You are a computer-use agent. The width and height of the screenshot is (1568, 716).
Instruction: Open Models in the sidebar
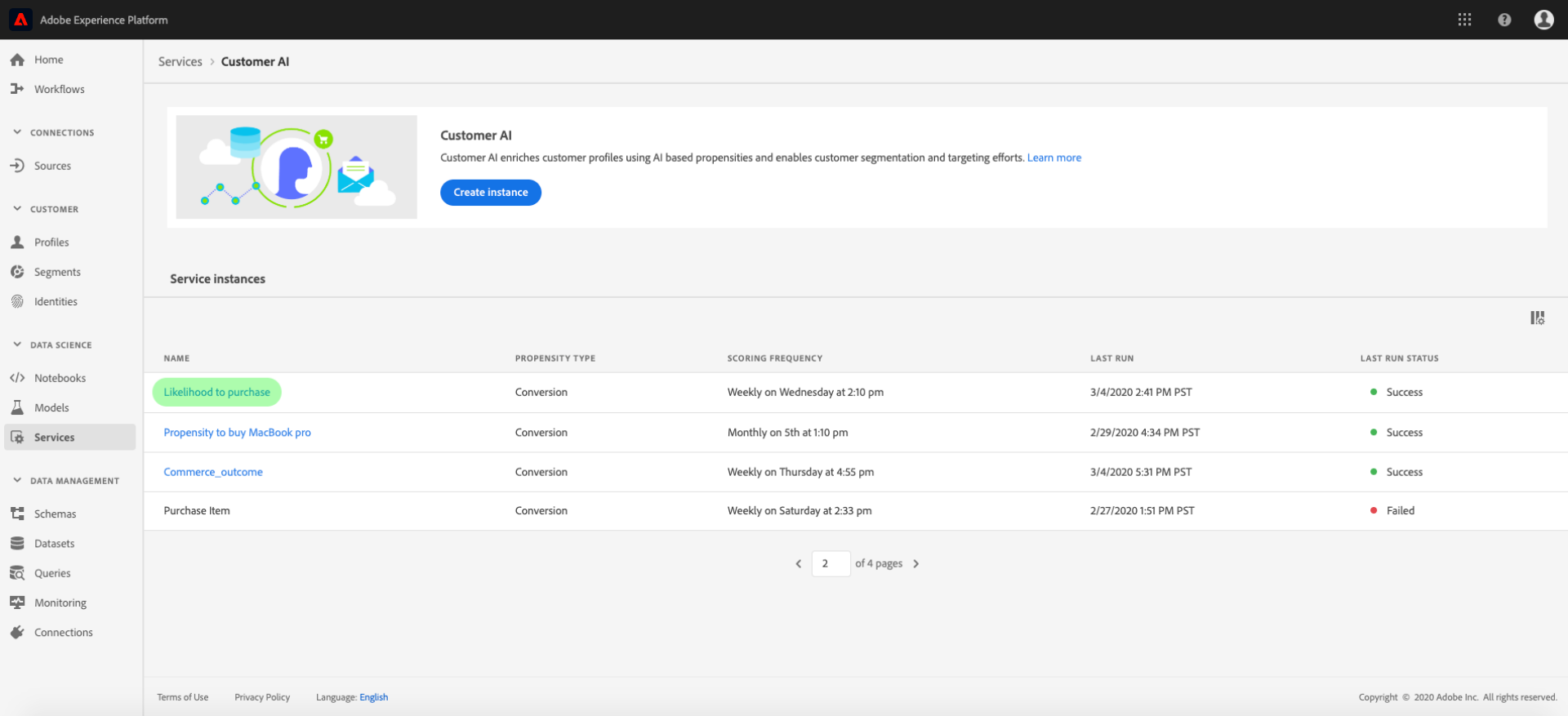[51, 407]
